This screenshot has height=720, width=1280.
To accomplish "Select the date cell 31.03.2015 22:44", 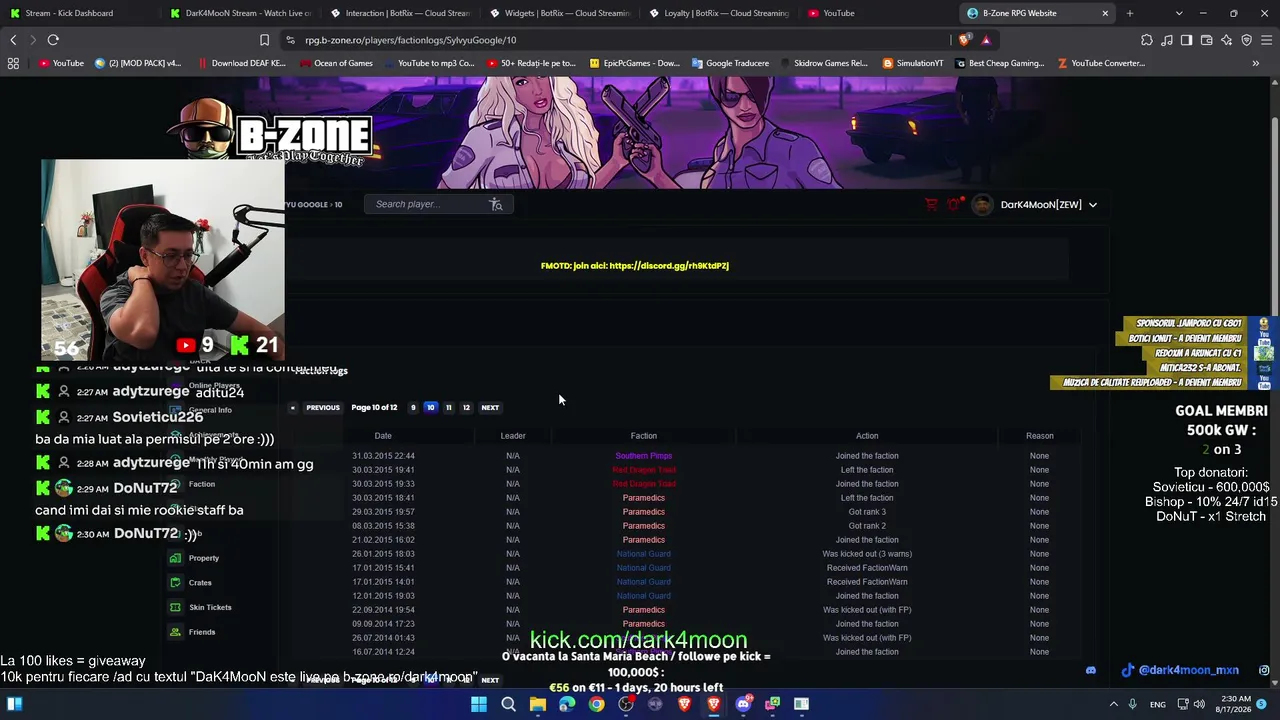I will (x=383, y=456).
